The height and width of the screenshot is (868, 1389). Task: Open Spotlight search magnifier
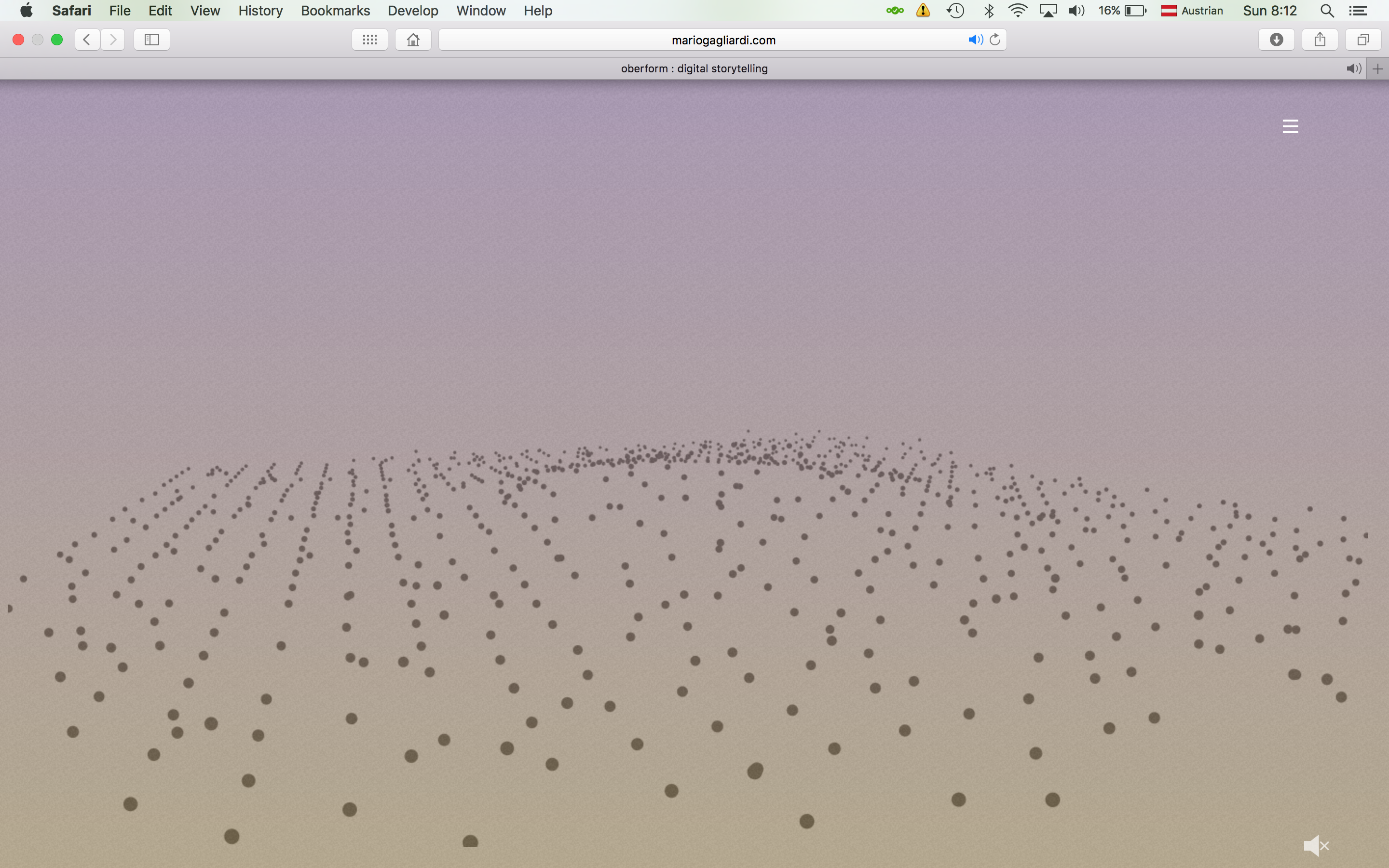point(1327,10)
